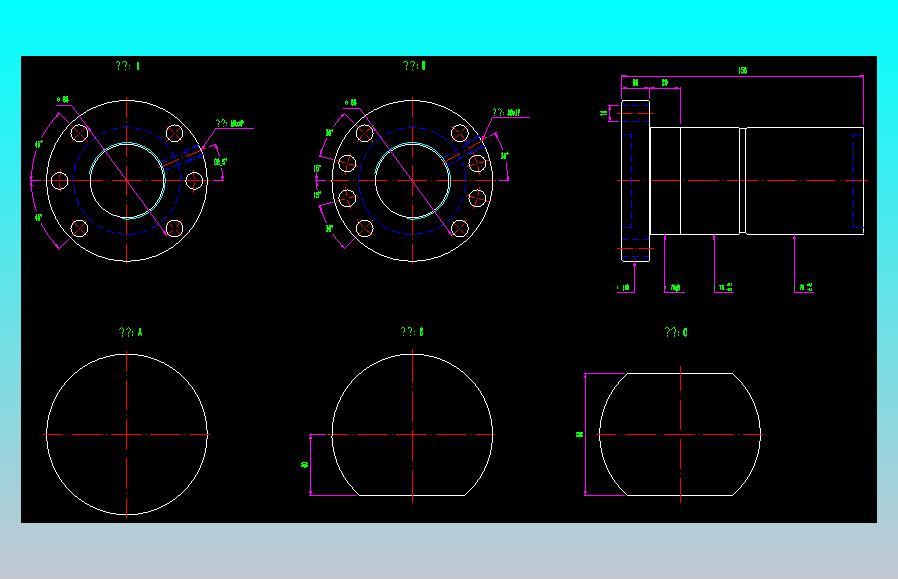Select the narrow groove on the shaft side view
Screen dimensions: 898x579
pos(742,180)
